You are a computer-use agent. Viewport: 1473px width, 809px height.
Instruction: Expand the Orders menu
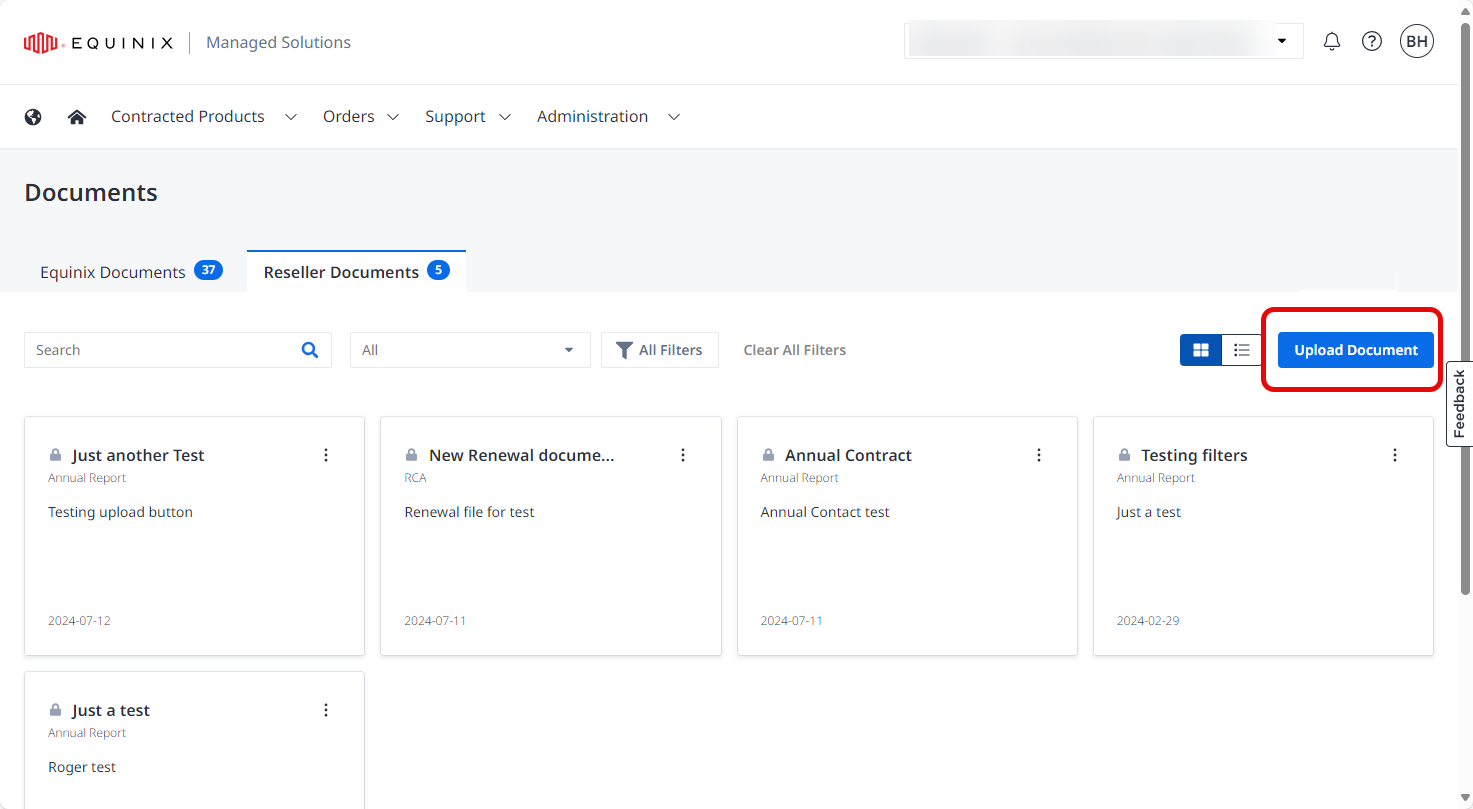(361, 117)
